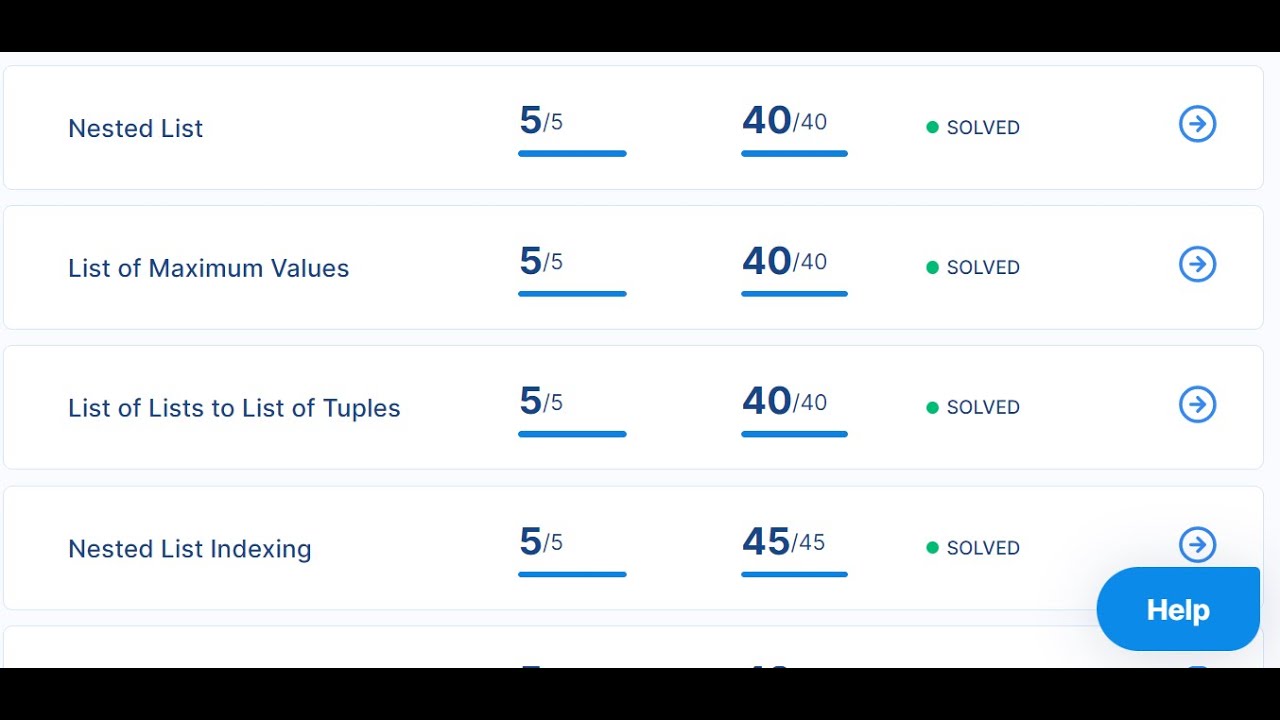Click the green SOLVED dot for Nested List
This screenshot has width=1280, height=720.
[x=932, y=127]
